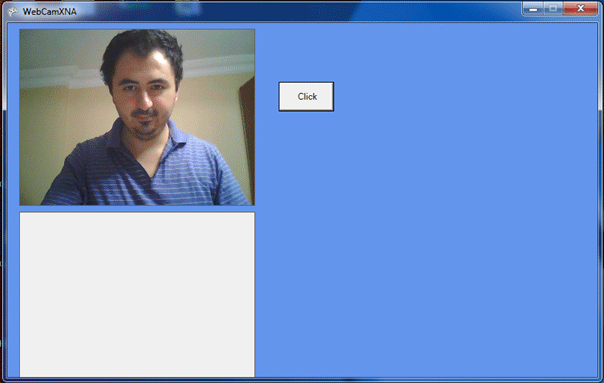Close the WebCamXNA window
This screenshot has width=604, height=383.
click(x=581, y=9)
